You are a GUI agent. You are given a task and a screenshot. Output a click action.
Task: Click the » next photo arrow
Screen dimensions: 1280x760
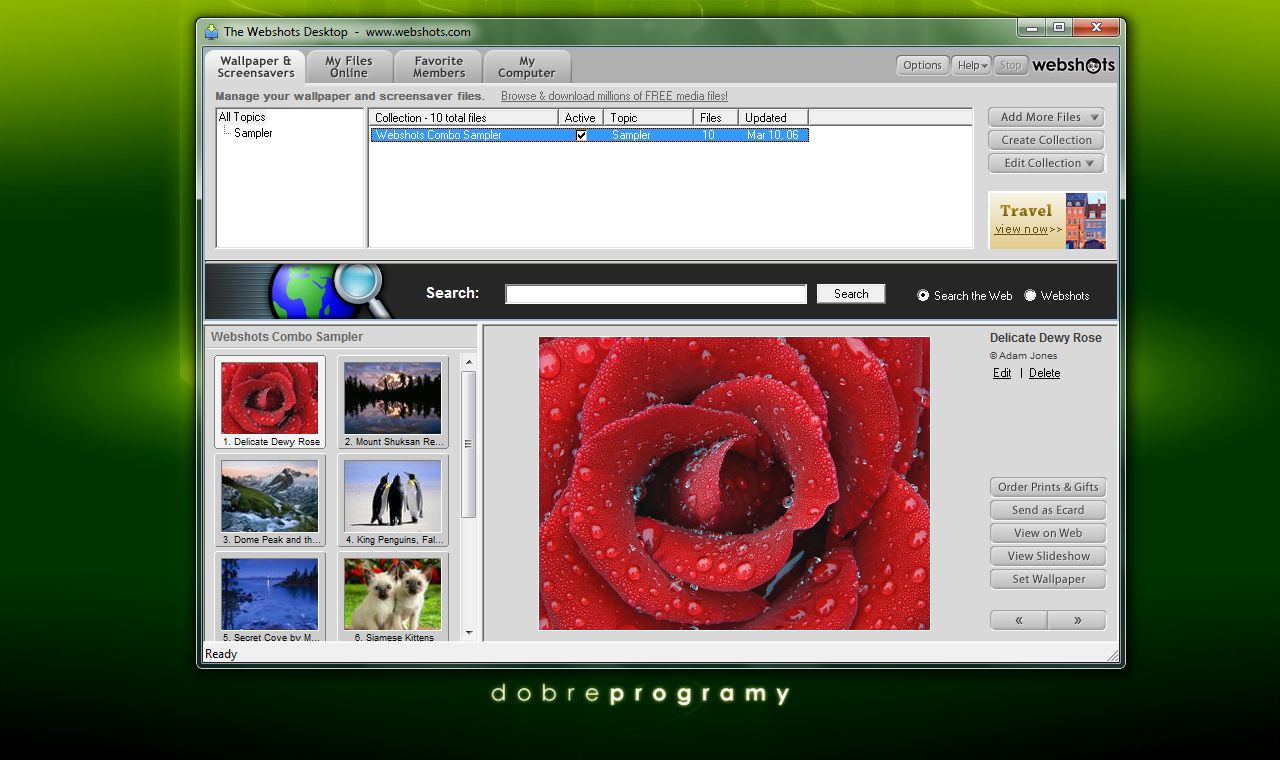pyautogui.click(x=1077, y=620)
